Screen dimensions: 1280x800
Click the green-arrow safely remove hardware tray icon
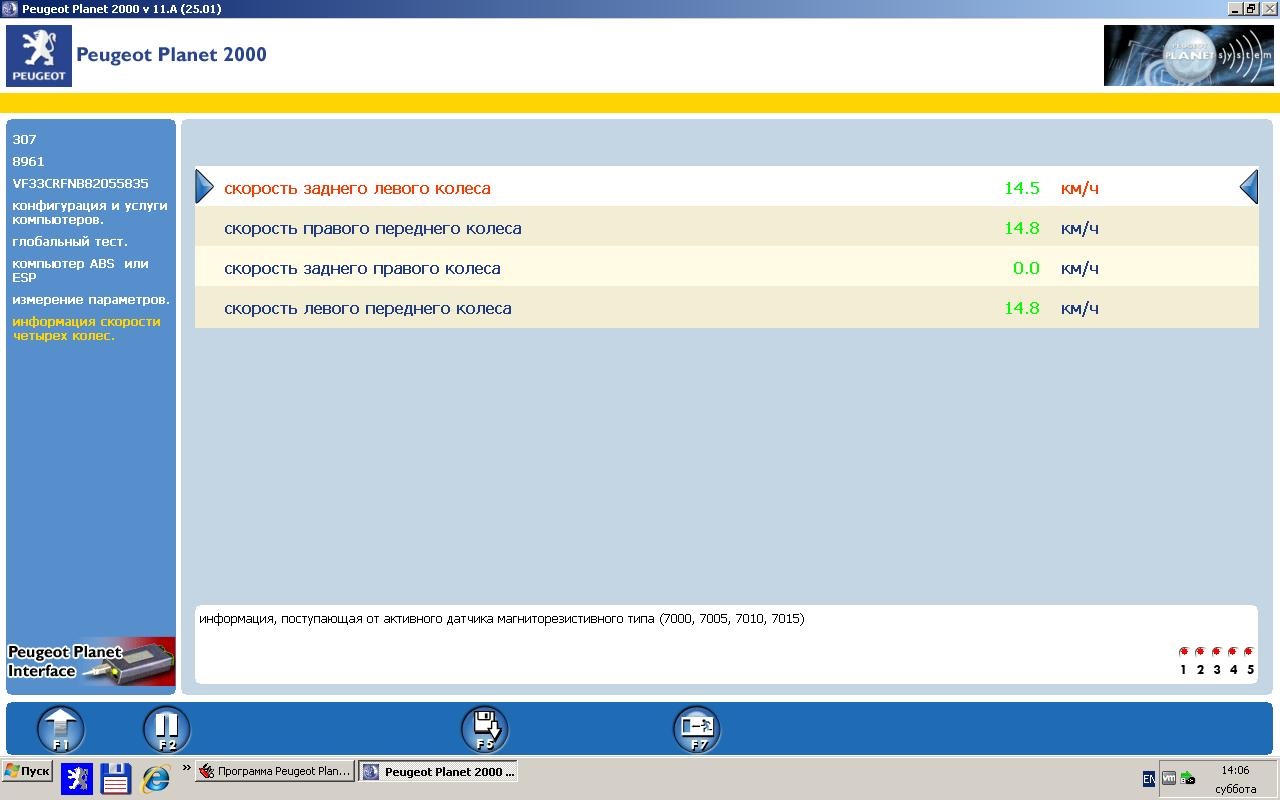click(1187, 778)
